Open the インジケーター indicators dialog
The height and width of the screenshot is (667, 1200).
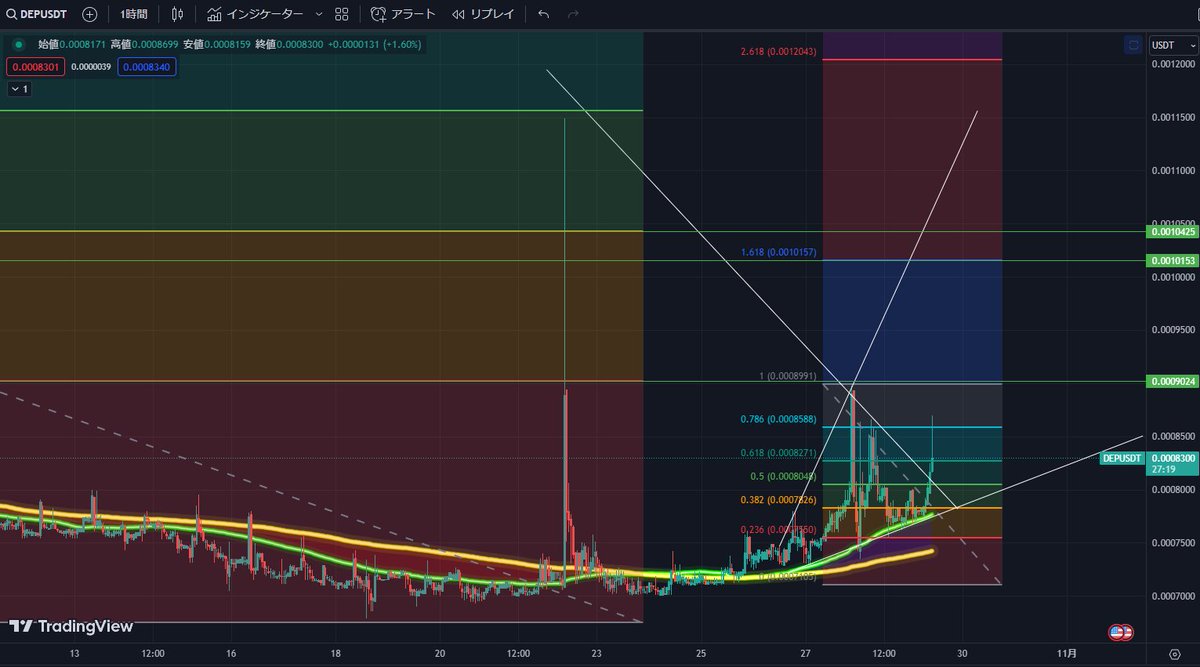254,14
